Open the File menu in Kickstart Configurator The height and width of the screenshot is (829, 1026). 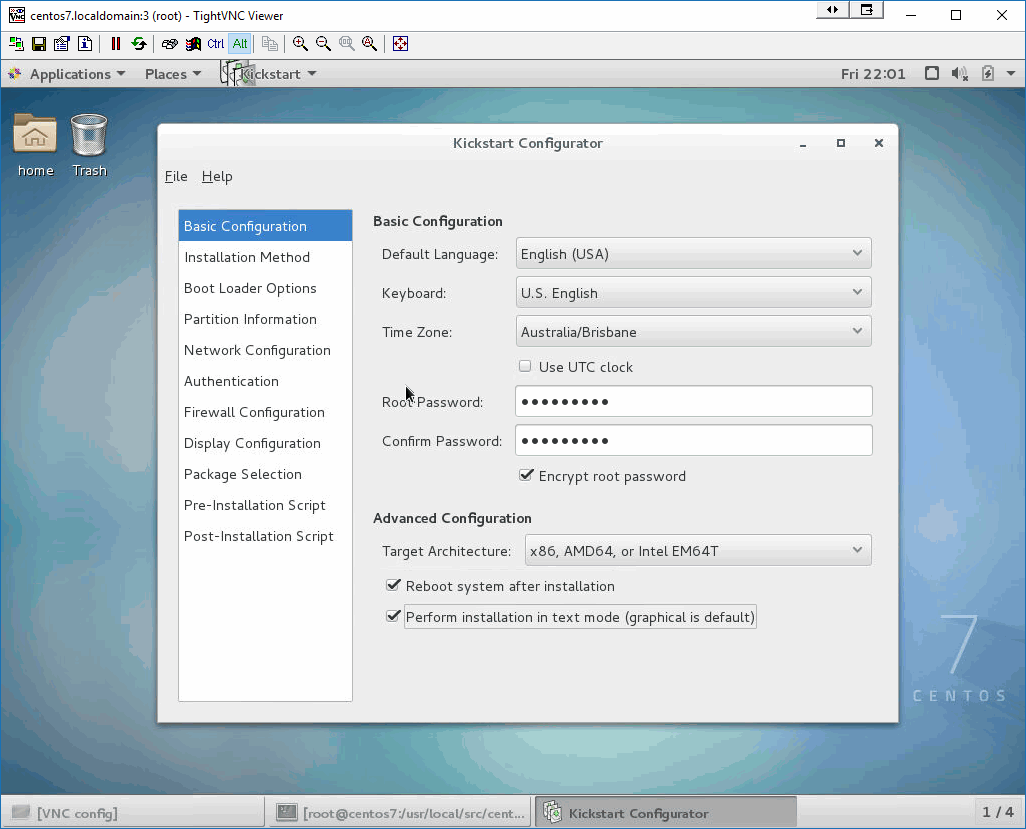[176, 176]
